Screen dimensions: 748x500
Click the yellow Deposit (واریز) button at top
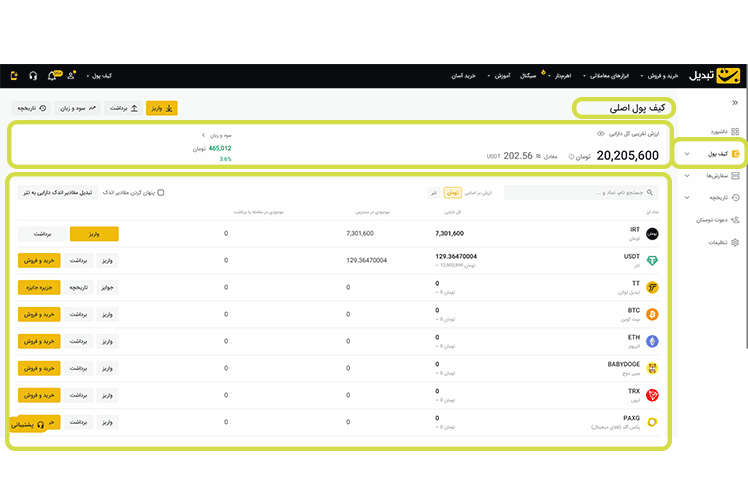click(x=161, y=108)
